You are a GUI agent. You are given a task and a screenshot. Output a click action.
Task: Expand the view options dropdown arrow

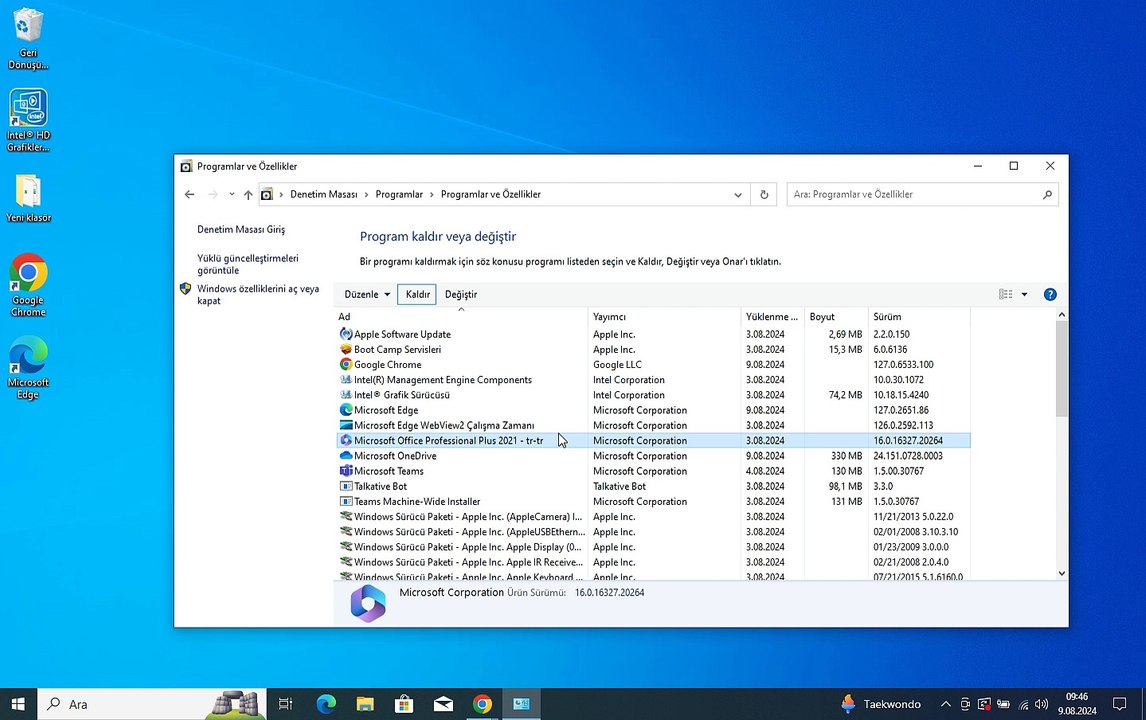pyautogui.click(x=1024, y=295)
